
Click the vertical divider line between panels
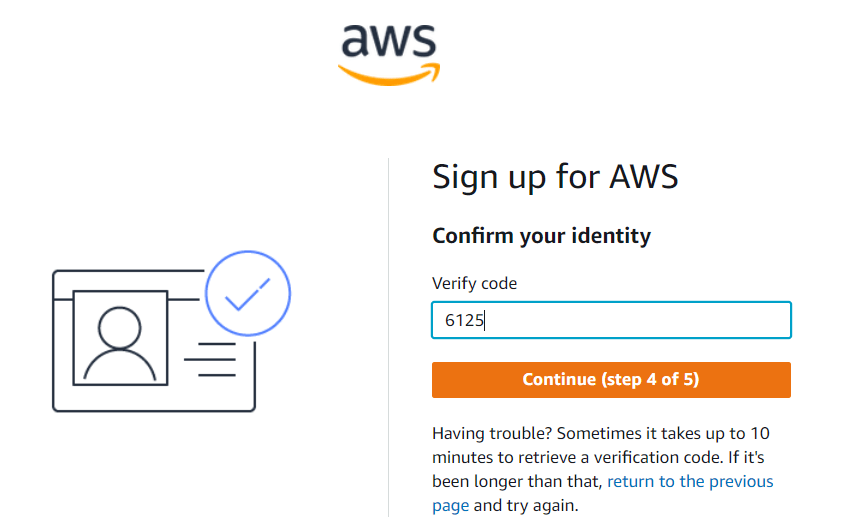(388, 337)
